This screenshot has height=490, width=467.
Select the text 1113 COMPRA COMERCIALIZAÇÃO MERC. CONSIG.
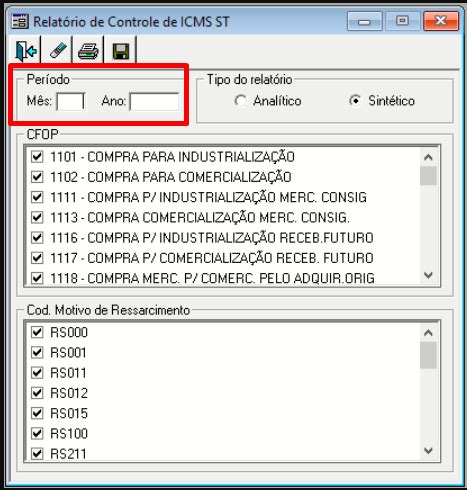click(x=200, y=218)
